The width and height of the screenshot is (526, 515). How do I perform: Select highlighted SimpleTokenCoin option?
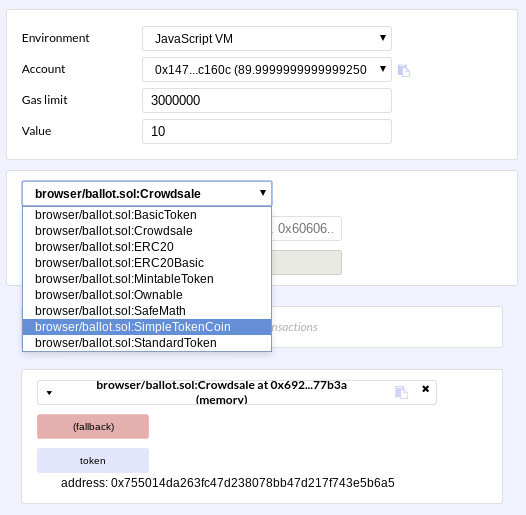click(147, 327)
